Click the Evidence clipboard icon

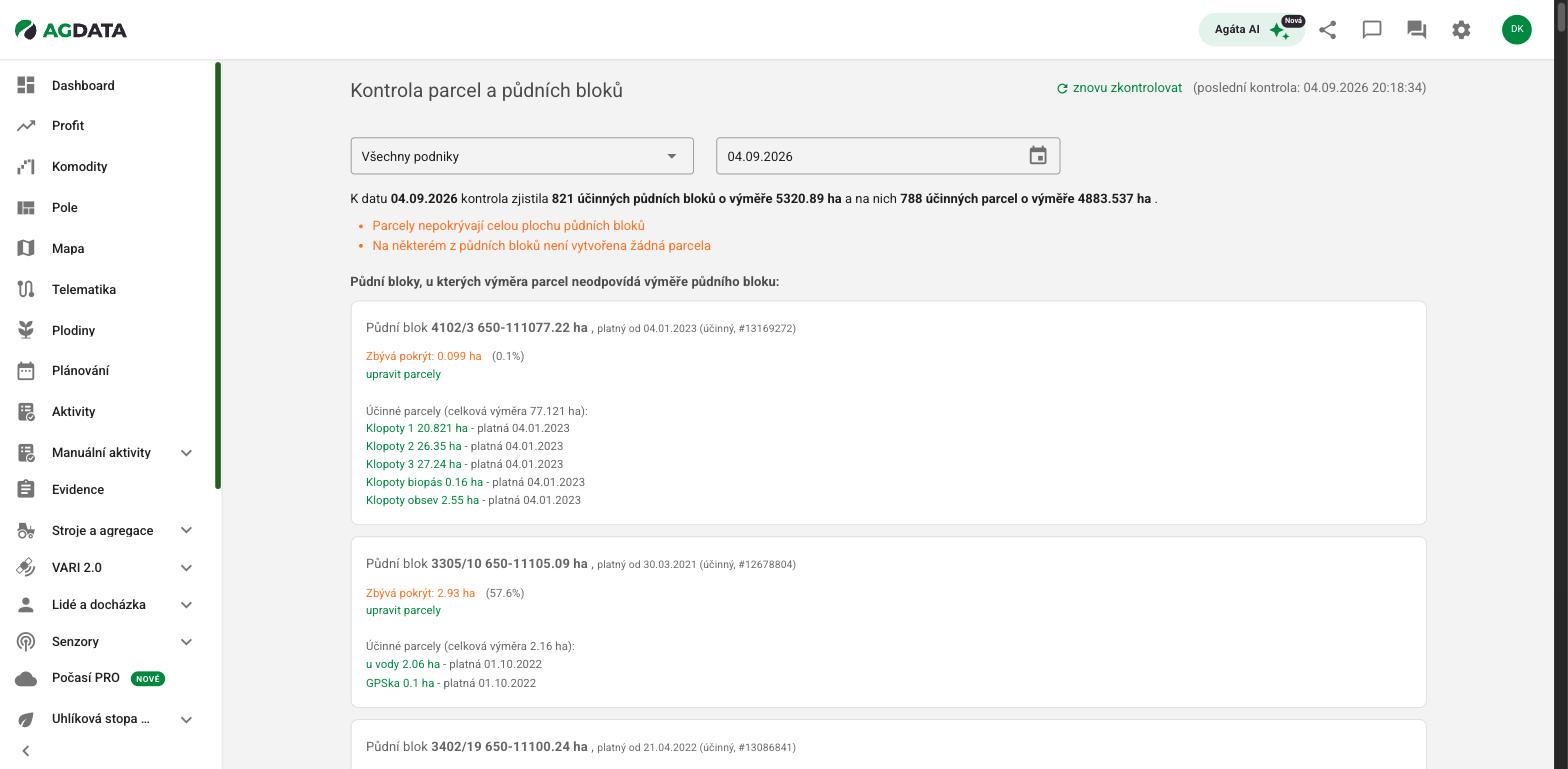point(26,489)
